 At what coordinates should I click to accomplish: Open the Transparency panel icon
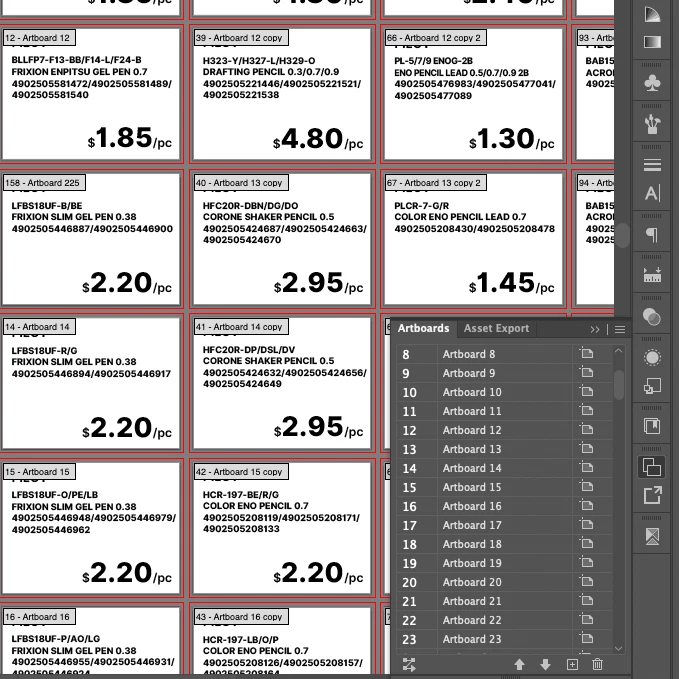coord(652,317)
